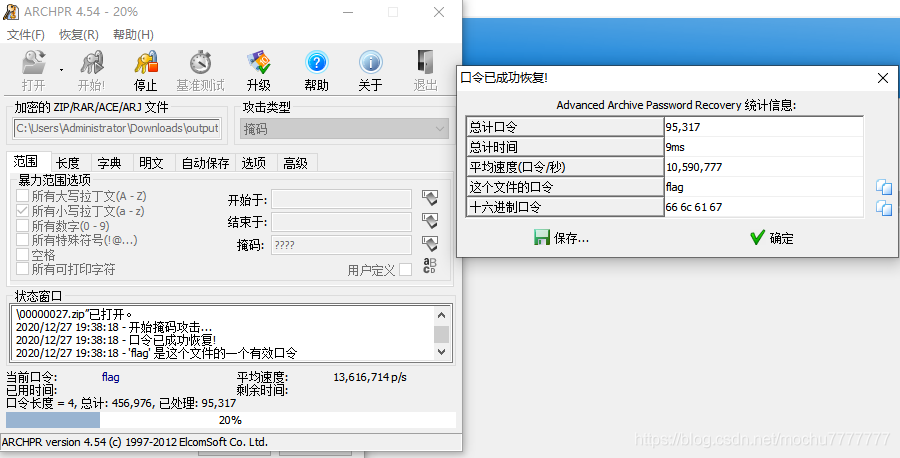Screen dimensions: 900x458
Task: Select the 9ms total time cell
Action: (x=763, y=147)
